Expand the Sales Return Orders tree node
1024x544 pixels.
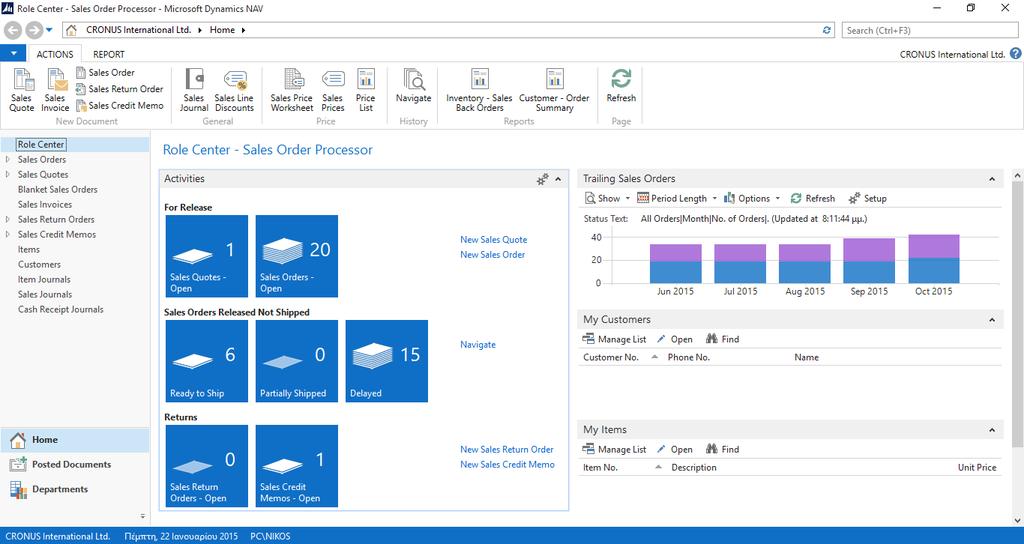(x=7, y=219)
